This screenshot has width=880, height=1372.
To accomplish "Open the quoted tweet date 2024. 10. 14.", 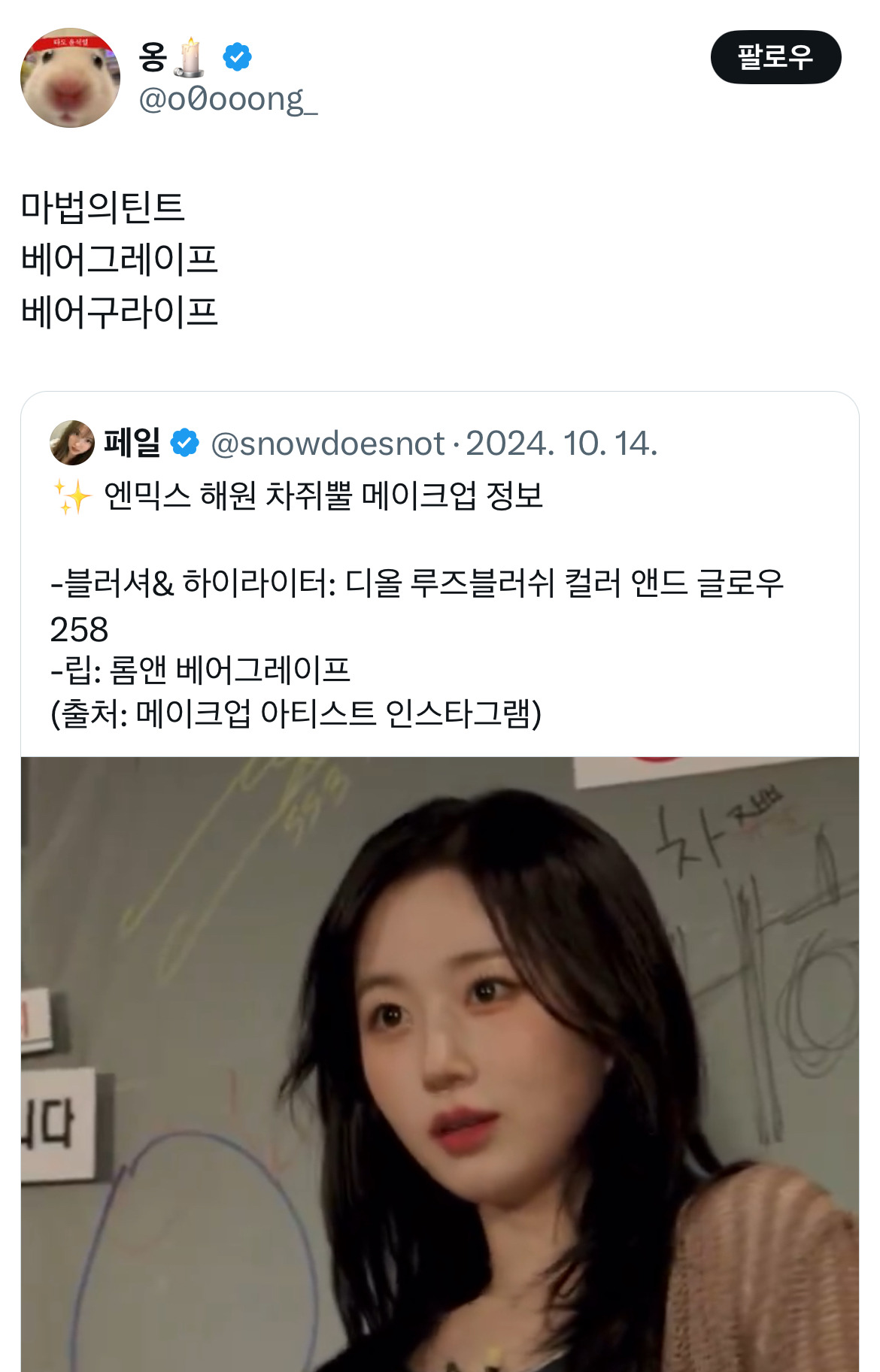I will [x=562, y=444].
